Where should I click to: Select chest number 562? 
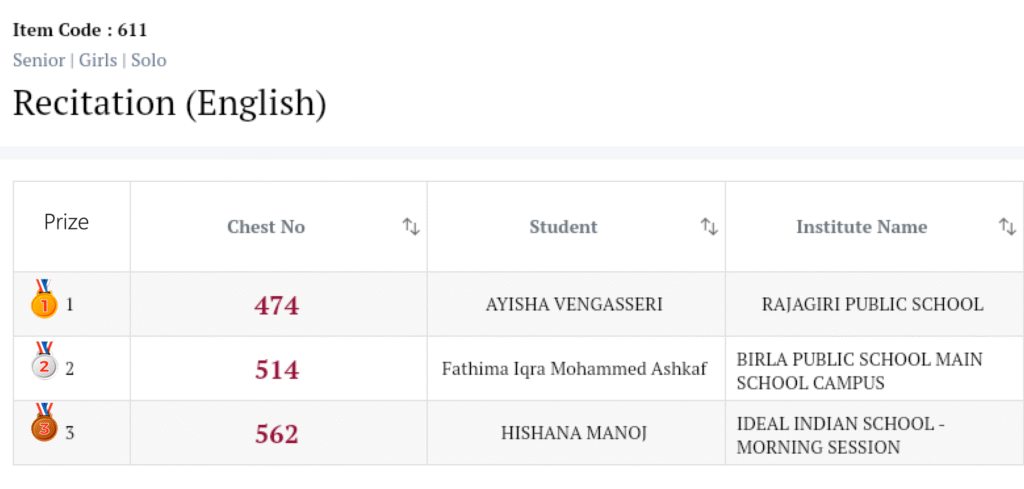277,434
